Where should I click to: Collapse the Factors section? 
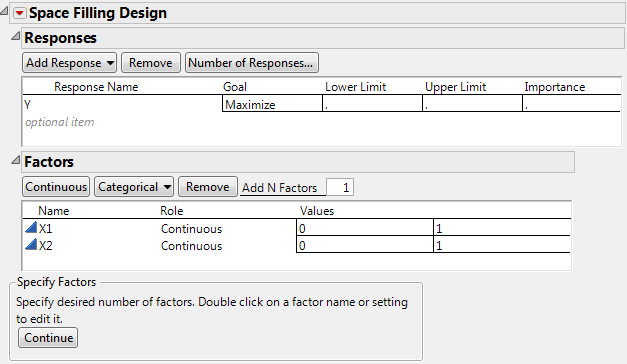(16, 160)
